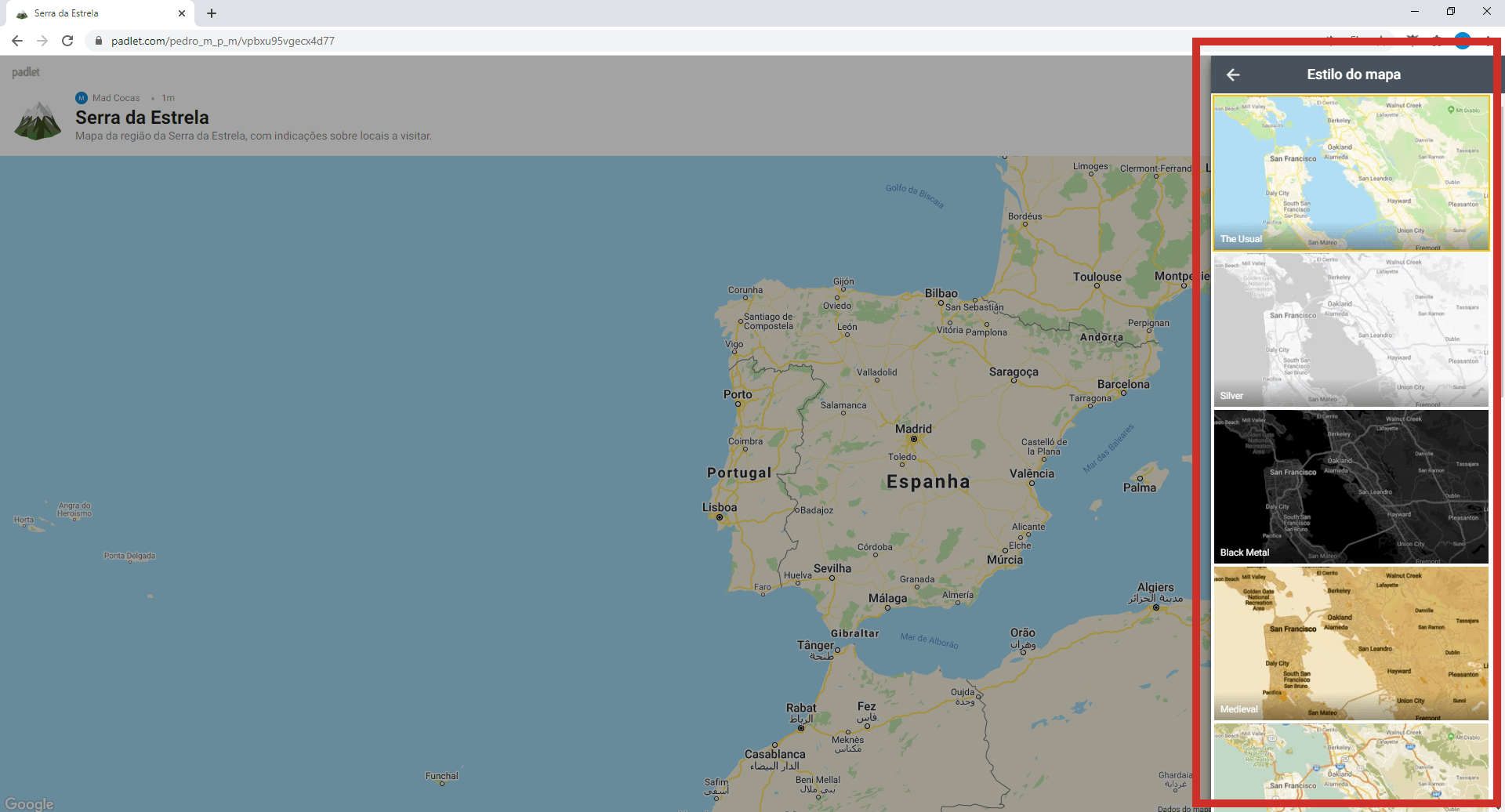This screenshot has height=812, width=1505.
Task: Click the padlet logo
Action: click(26, 72)
